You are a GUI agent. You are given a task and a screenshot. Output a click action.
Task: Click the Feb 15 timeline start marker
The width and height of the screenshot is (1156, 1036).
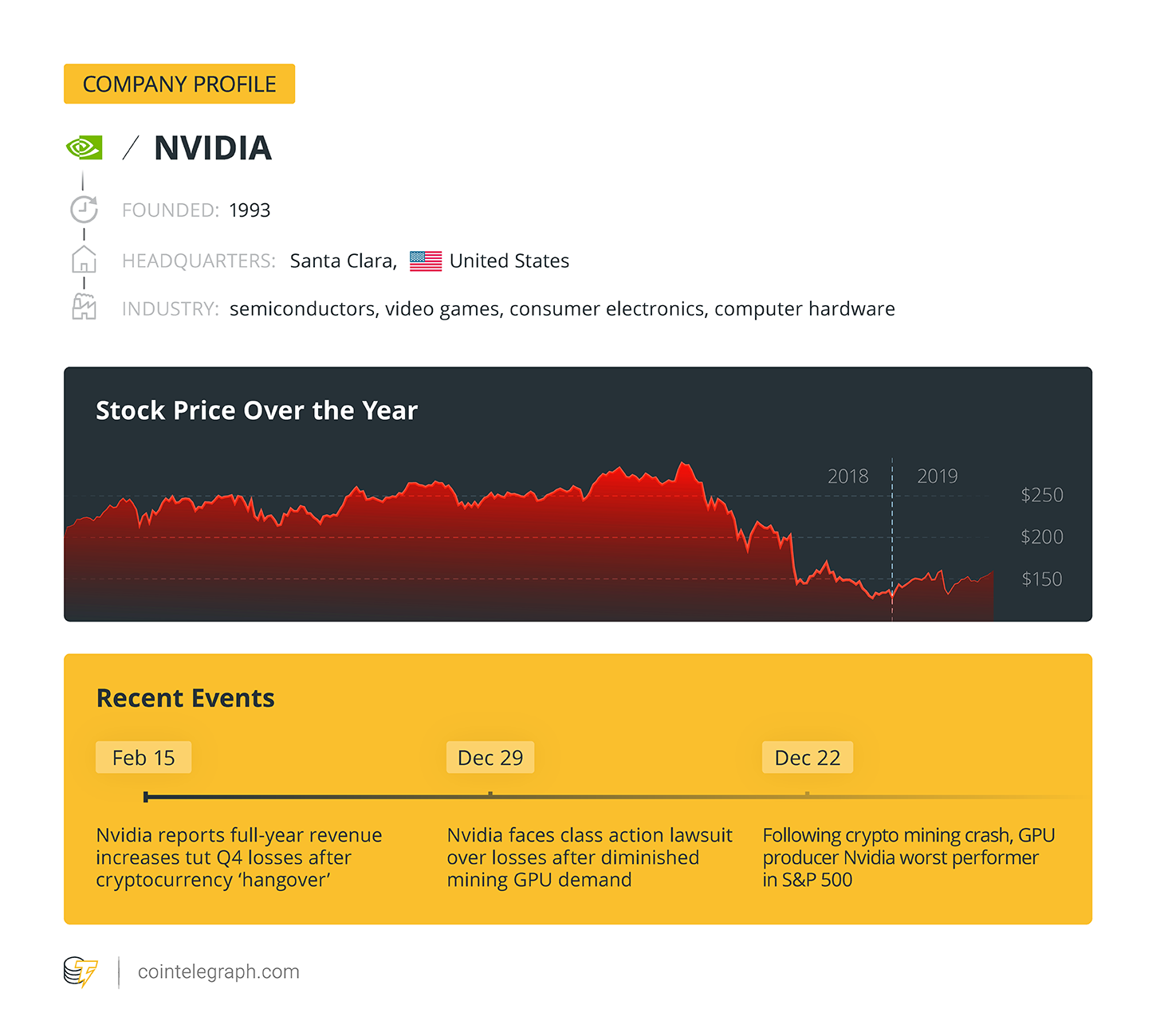[x=146, y=797]
